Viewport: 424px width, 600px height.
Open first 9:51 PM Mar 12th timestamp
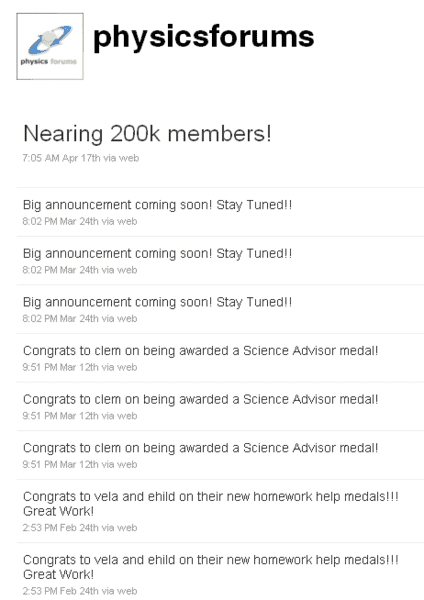[x=60, y=367]
